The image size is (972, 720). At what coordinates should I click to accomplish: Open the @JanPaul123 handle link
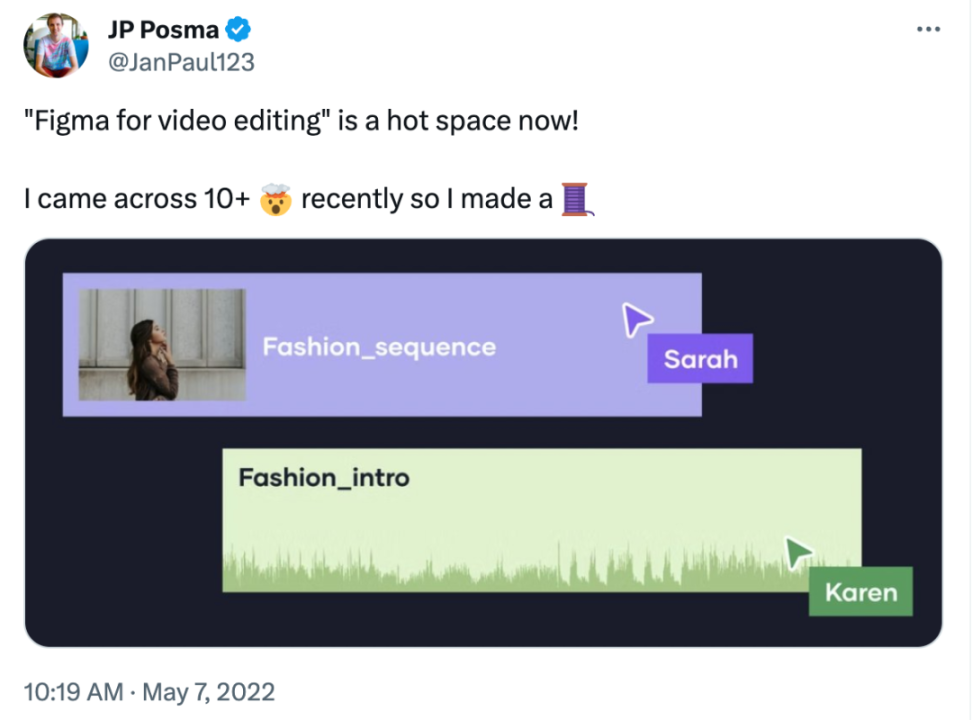181,62
